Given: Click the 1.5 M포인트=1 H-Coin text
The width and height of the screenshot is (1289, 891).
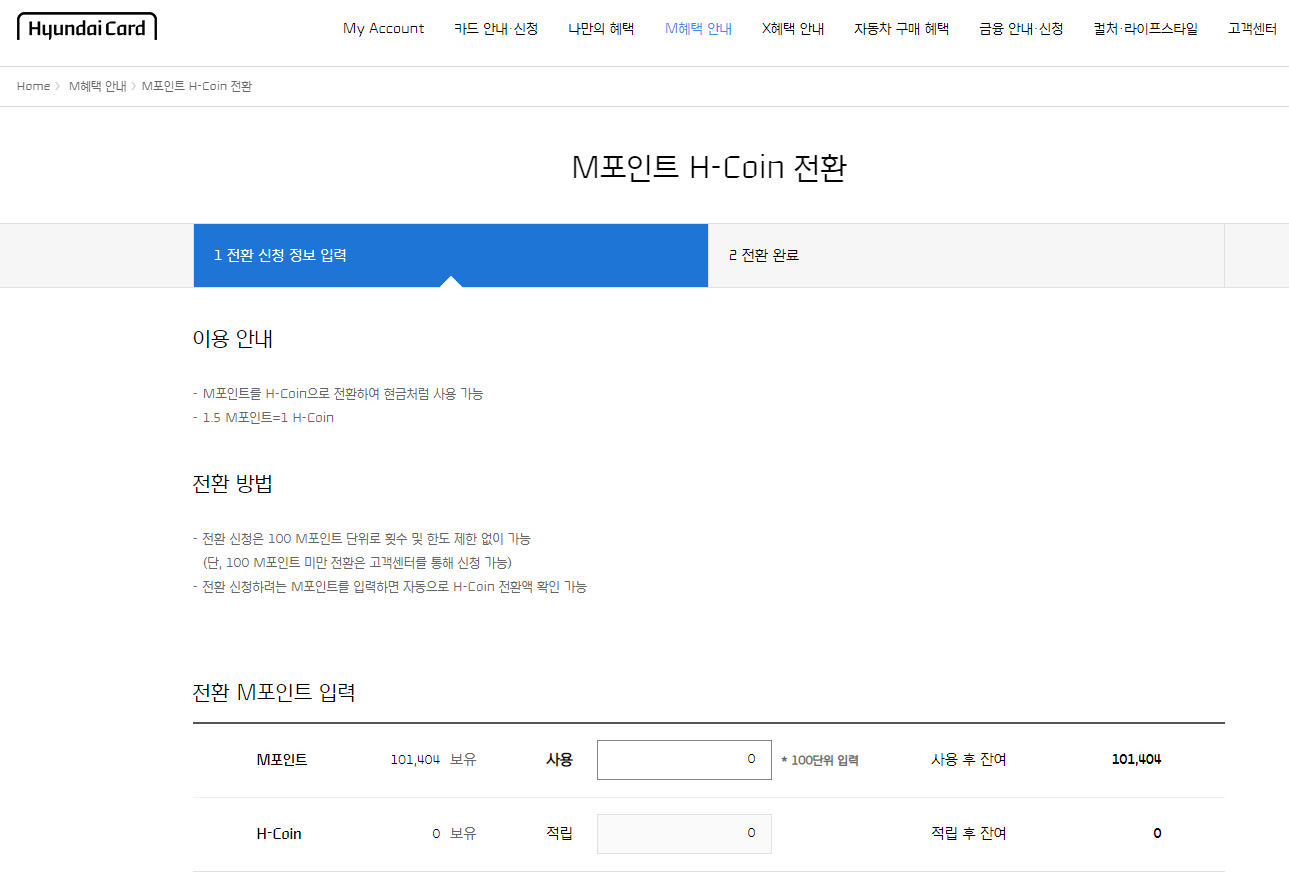Looking at the screenshot, I should [x=268, y=418].
